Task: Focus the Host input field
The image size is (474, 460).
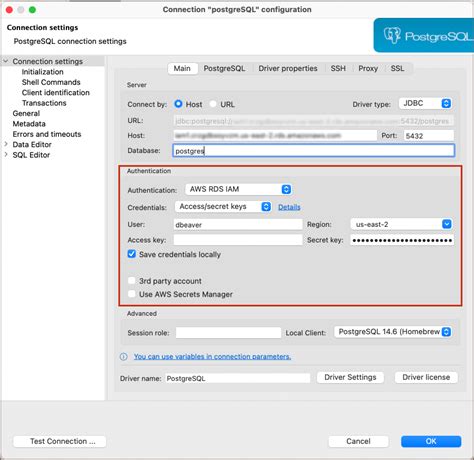Action: click(x=275, y=136)
